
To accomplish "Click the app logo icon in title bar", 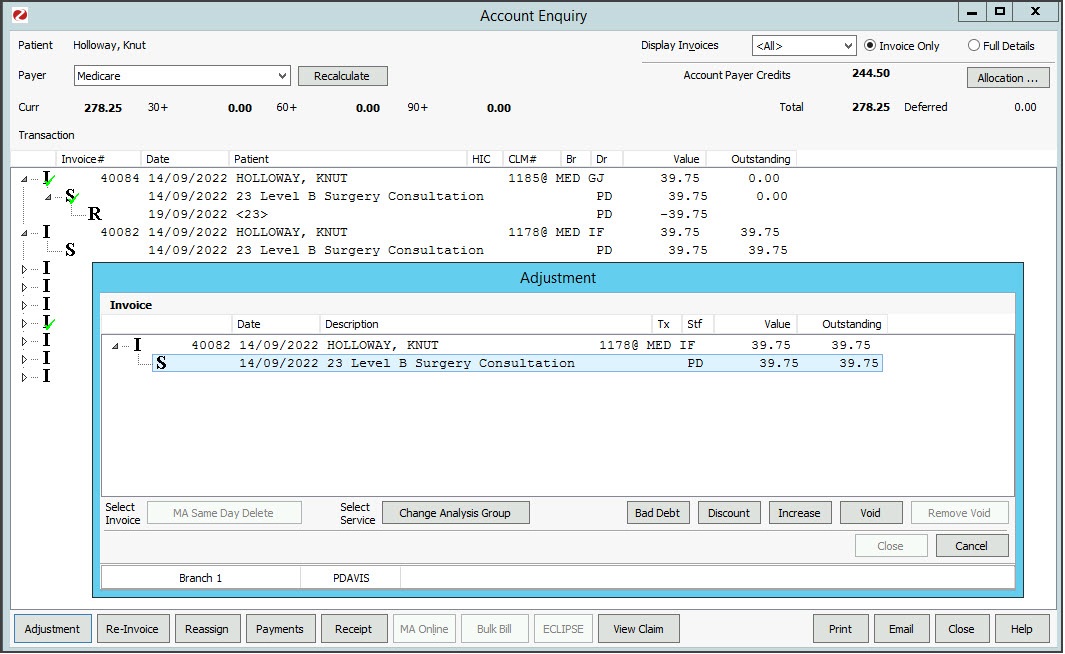I will click(x=19, y=15).
